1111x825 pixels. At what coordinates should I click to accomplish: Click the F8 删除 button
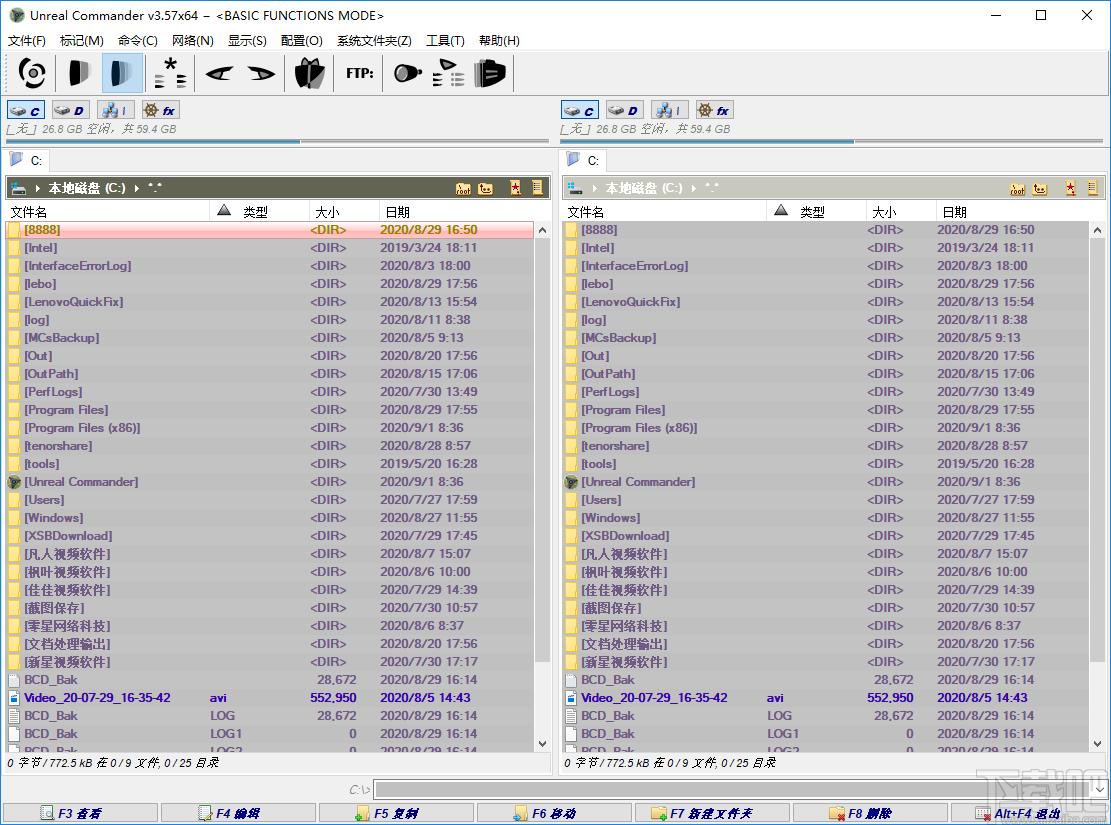pos(870,813)
